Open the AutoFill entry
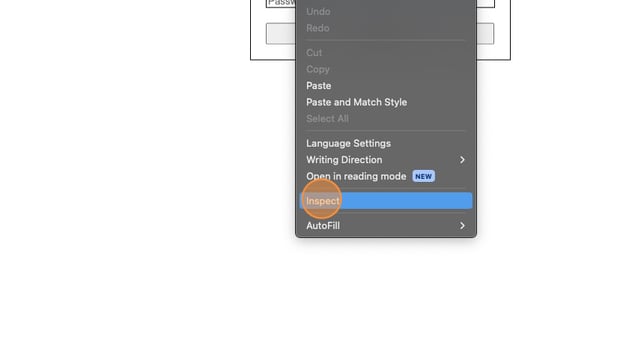The width and height of the screenshot is (644, 360). 386,225
